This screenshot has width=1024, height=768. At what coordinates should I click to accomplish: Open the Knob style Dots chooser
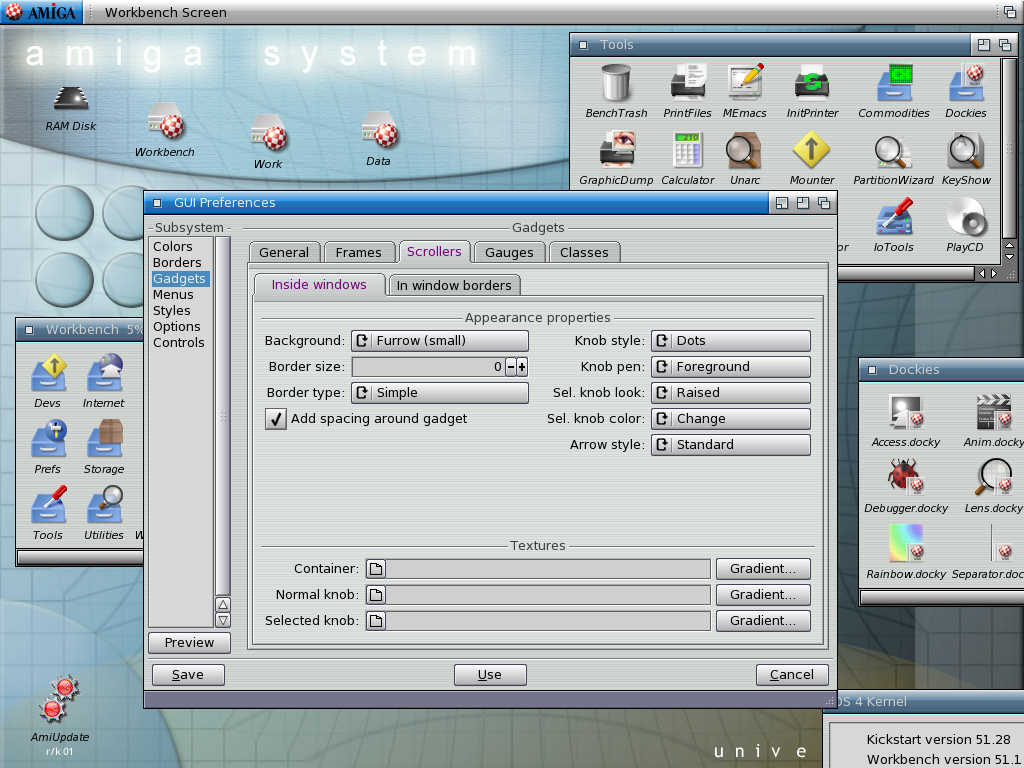pos(730,341)
